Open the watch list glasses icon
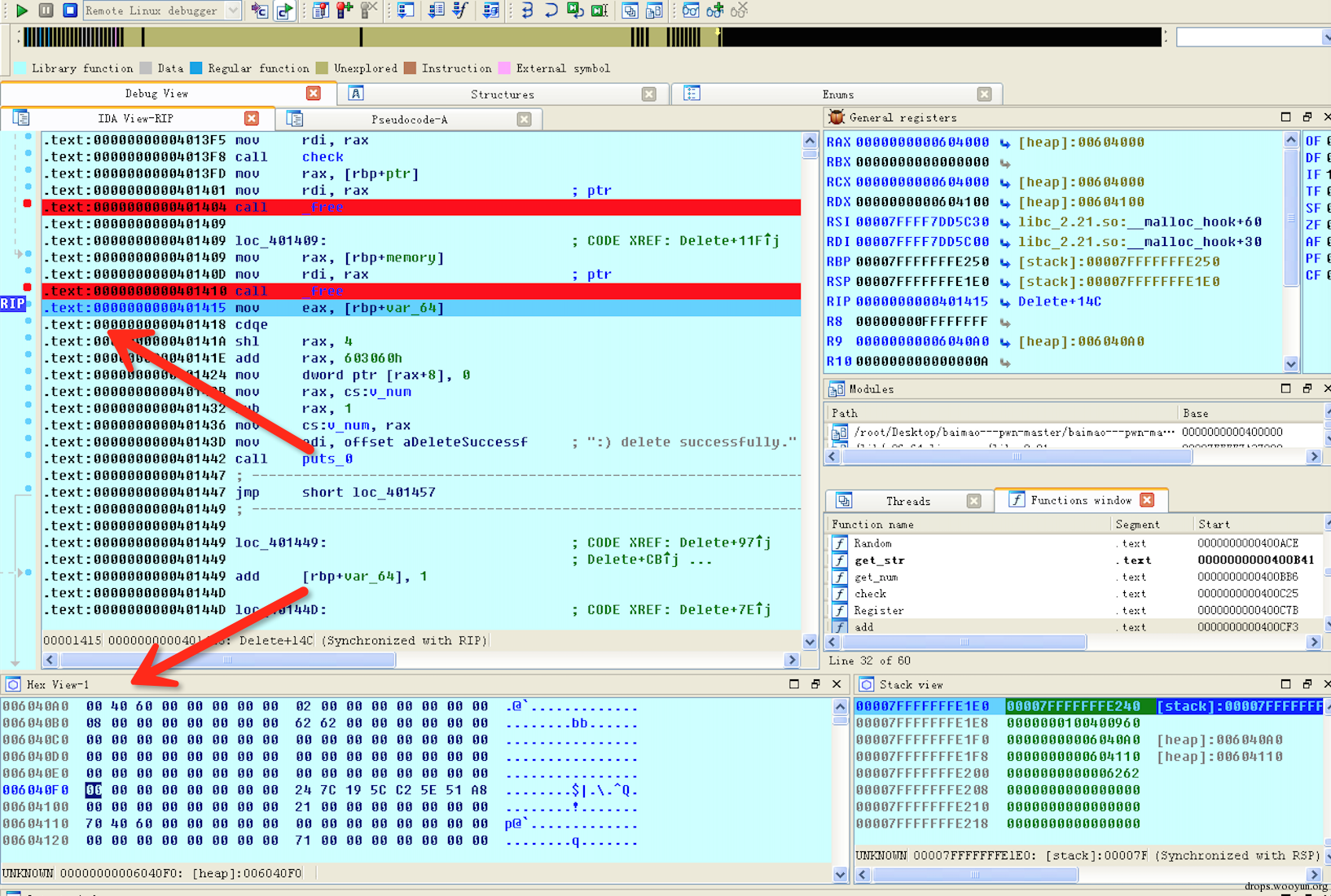Screen dimensions: 1331x896 [691, 11]
